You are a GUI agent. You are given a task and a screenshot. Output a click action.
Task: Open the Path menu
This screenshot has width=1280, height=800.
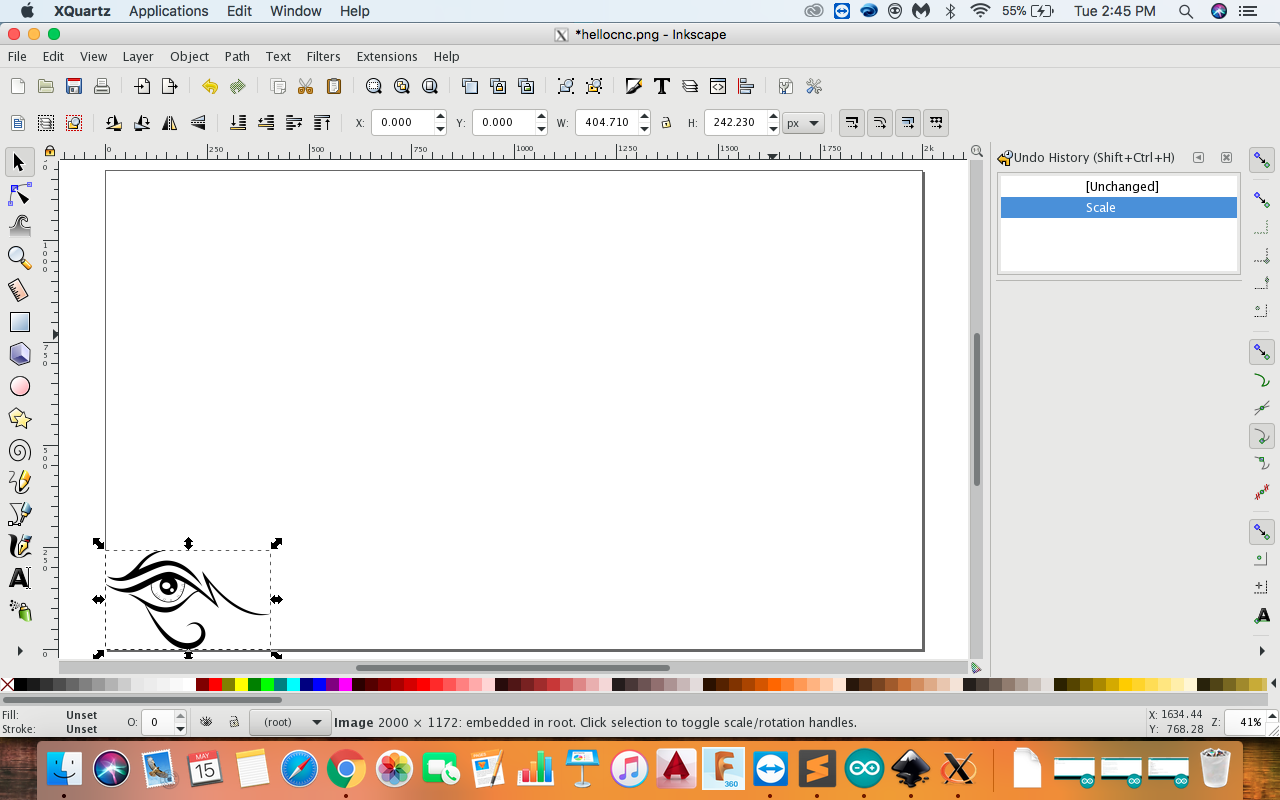[237, 56]
